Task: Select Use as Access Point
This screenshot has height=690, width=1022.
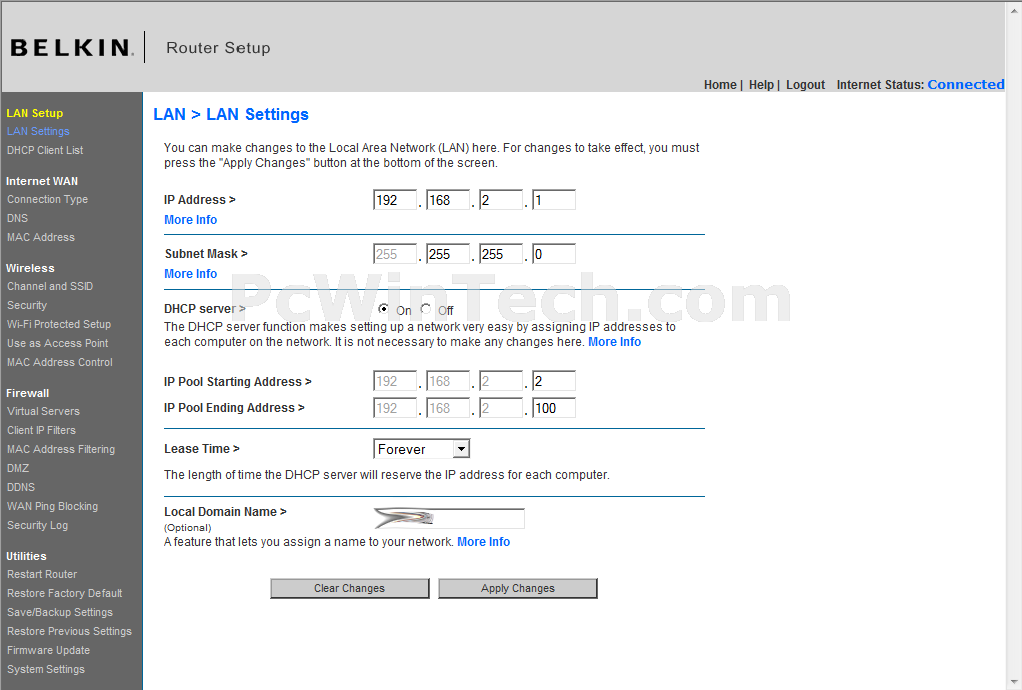Action: pos(57,343)
